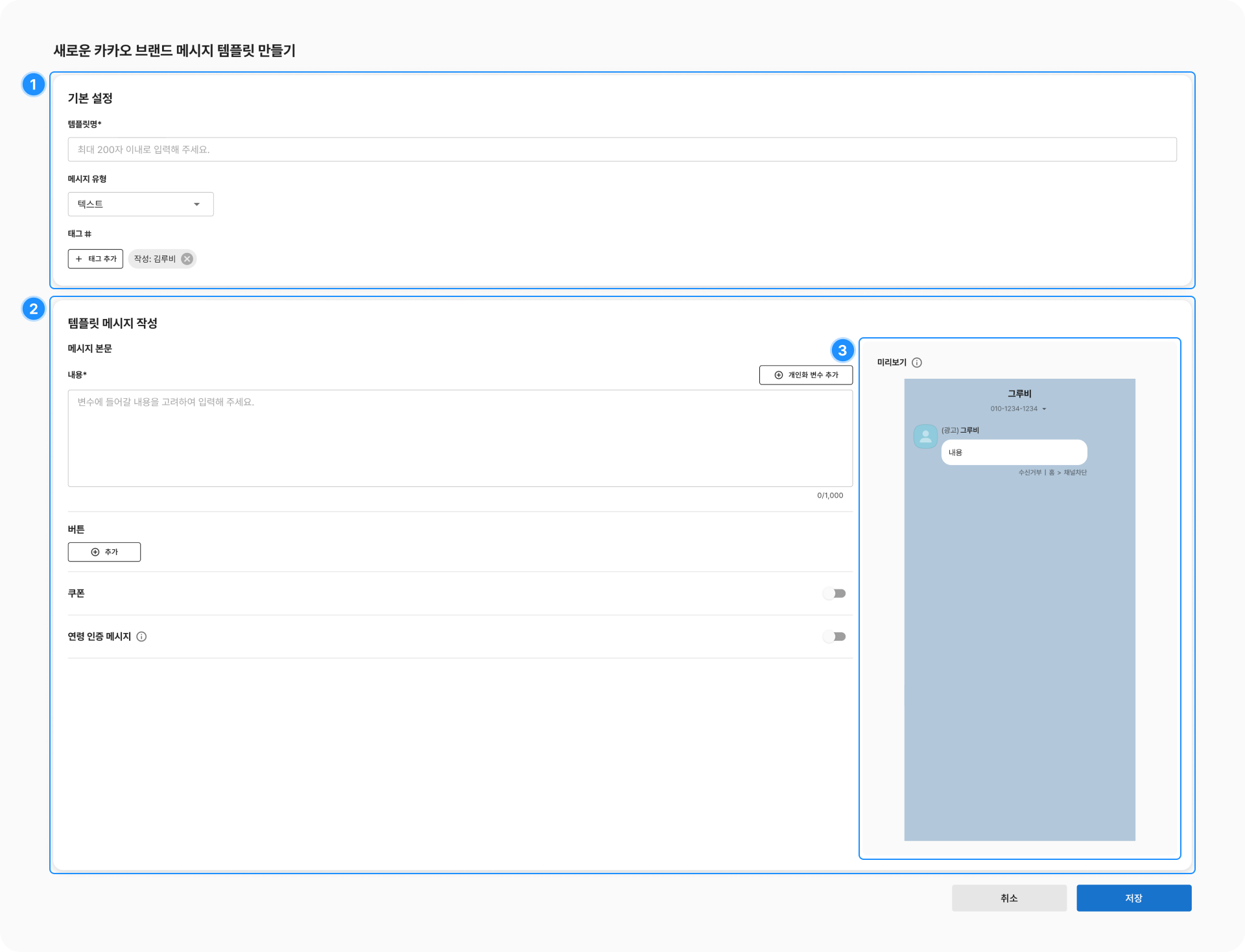The height and width of the screenshot is (952, 1245).
Task: Click the profile avatar in the preview chat
Action: 925,436
